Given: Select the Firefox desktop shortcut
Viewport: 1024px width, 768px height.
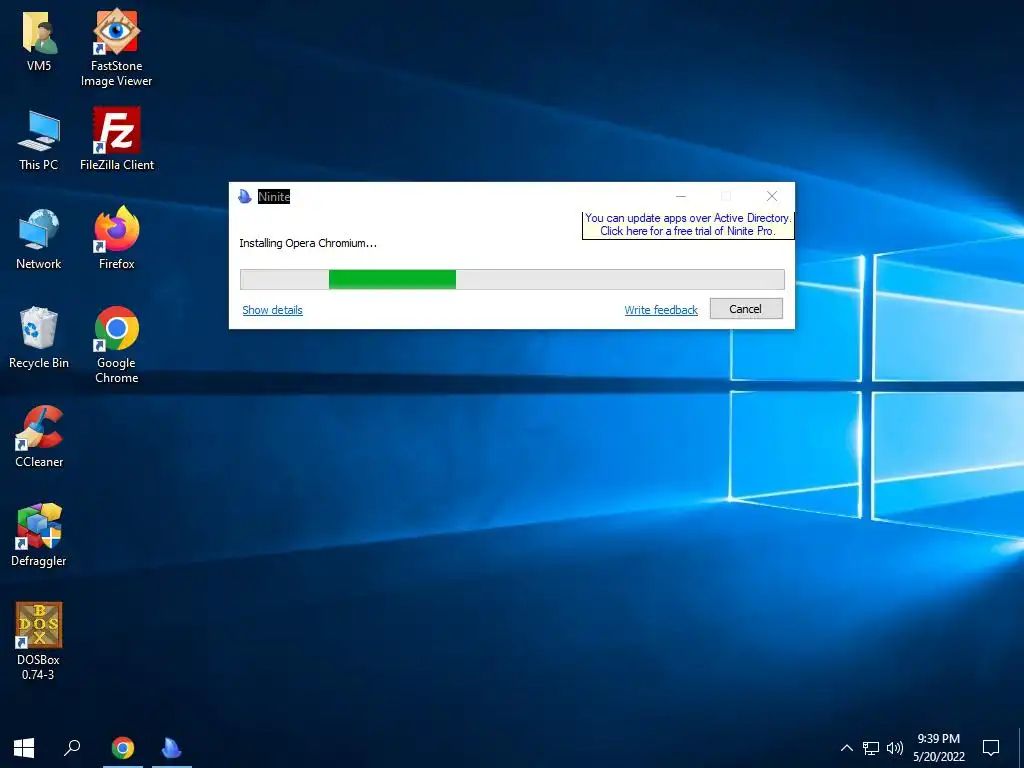Looking at the screenshot, I should (117, 238).
